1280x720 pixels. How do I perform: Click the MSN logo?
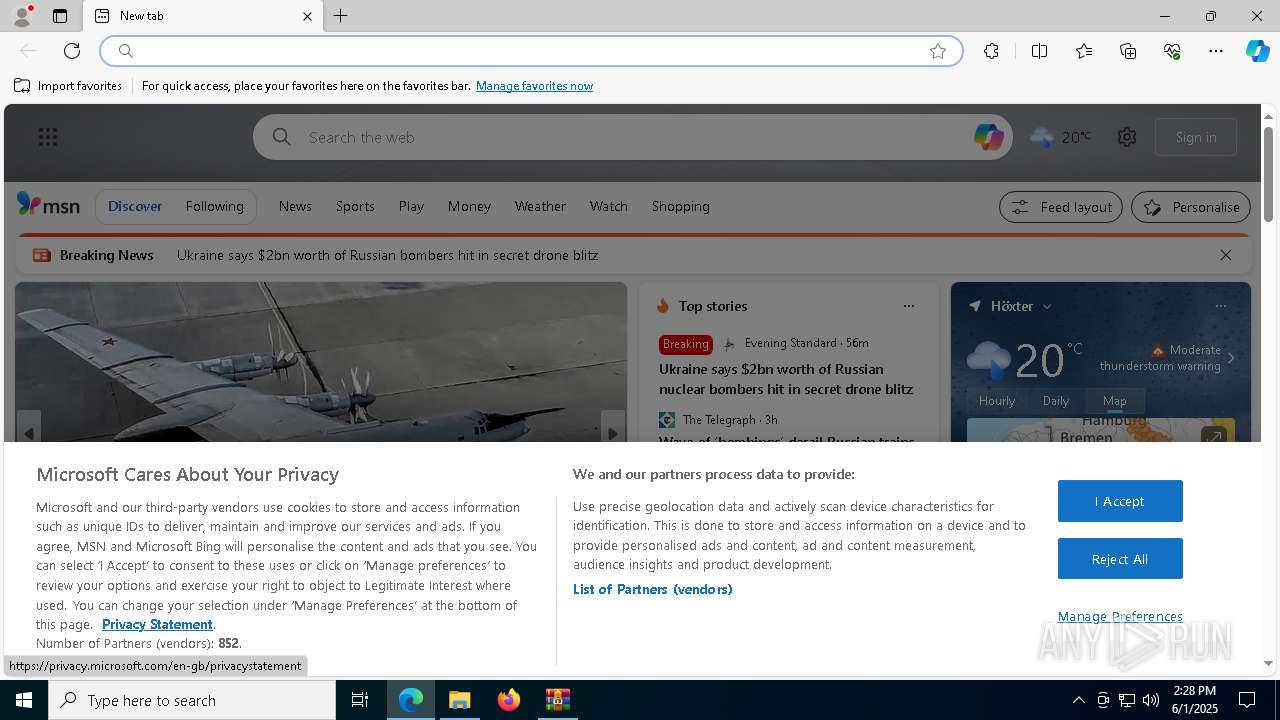(48, 205)
